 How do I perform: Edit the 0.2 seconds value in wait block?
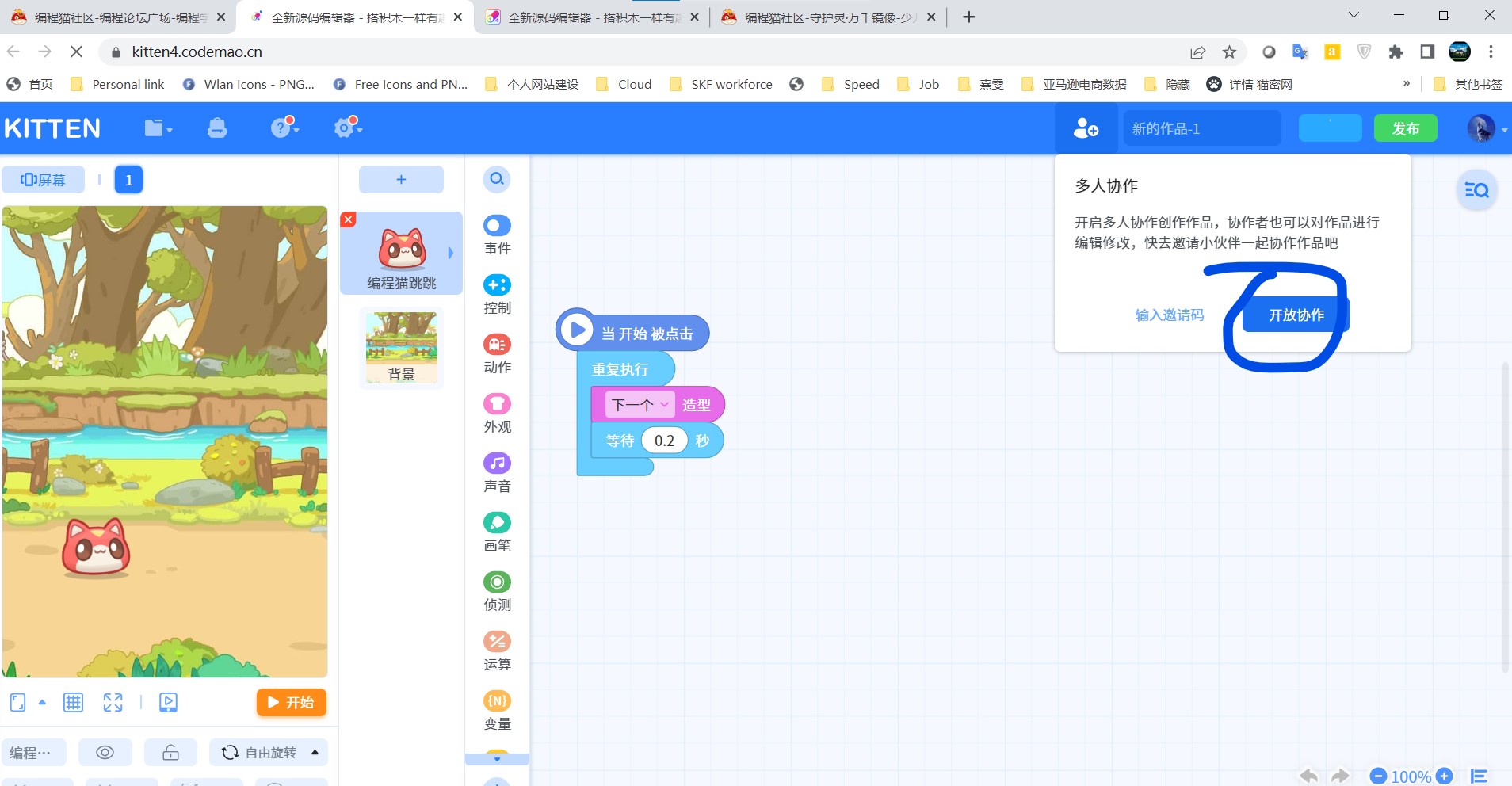point(664,441)
